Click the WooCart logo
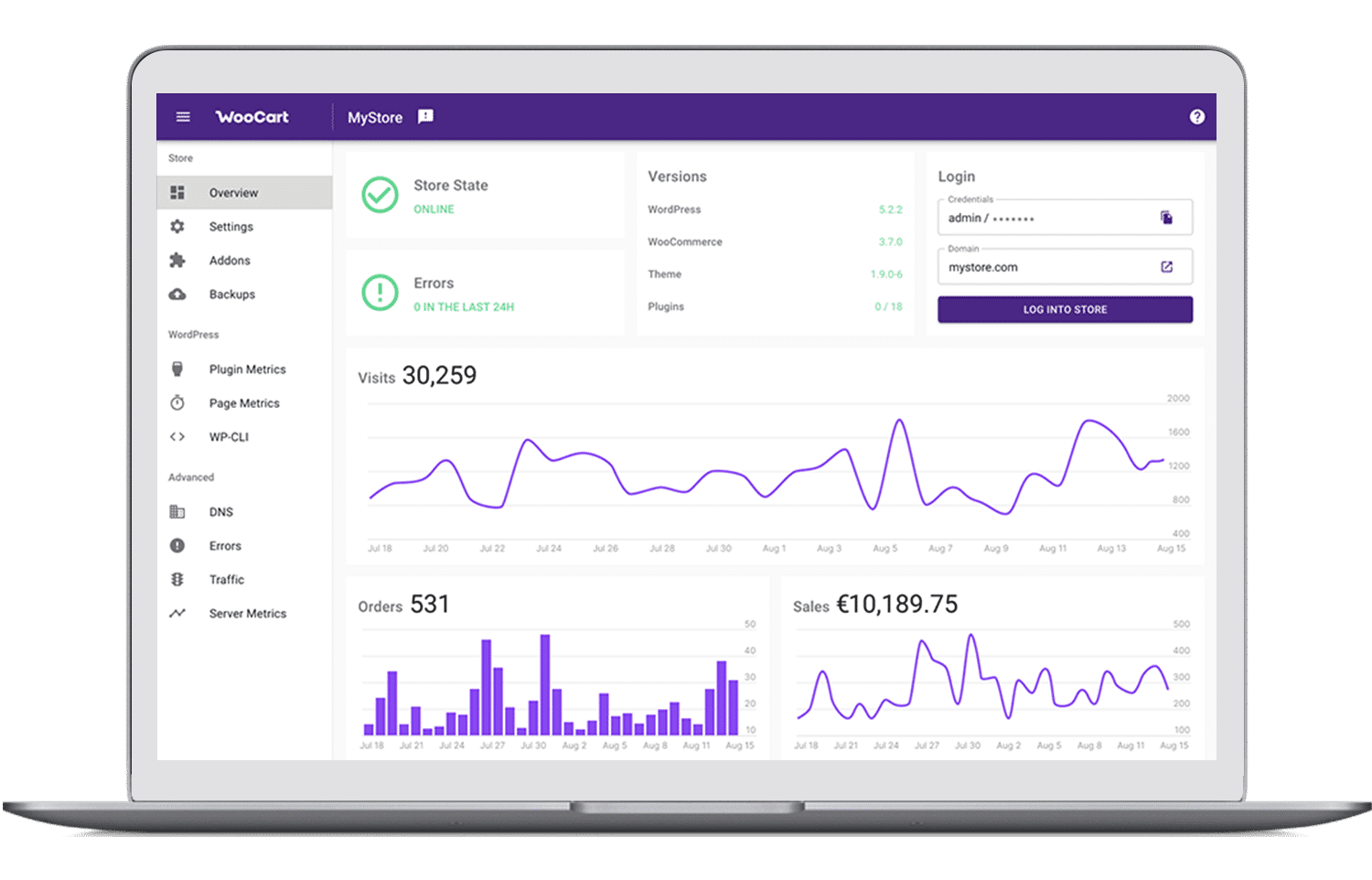 (x=252, y=117)
